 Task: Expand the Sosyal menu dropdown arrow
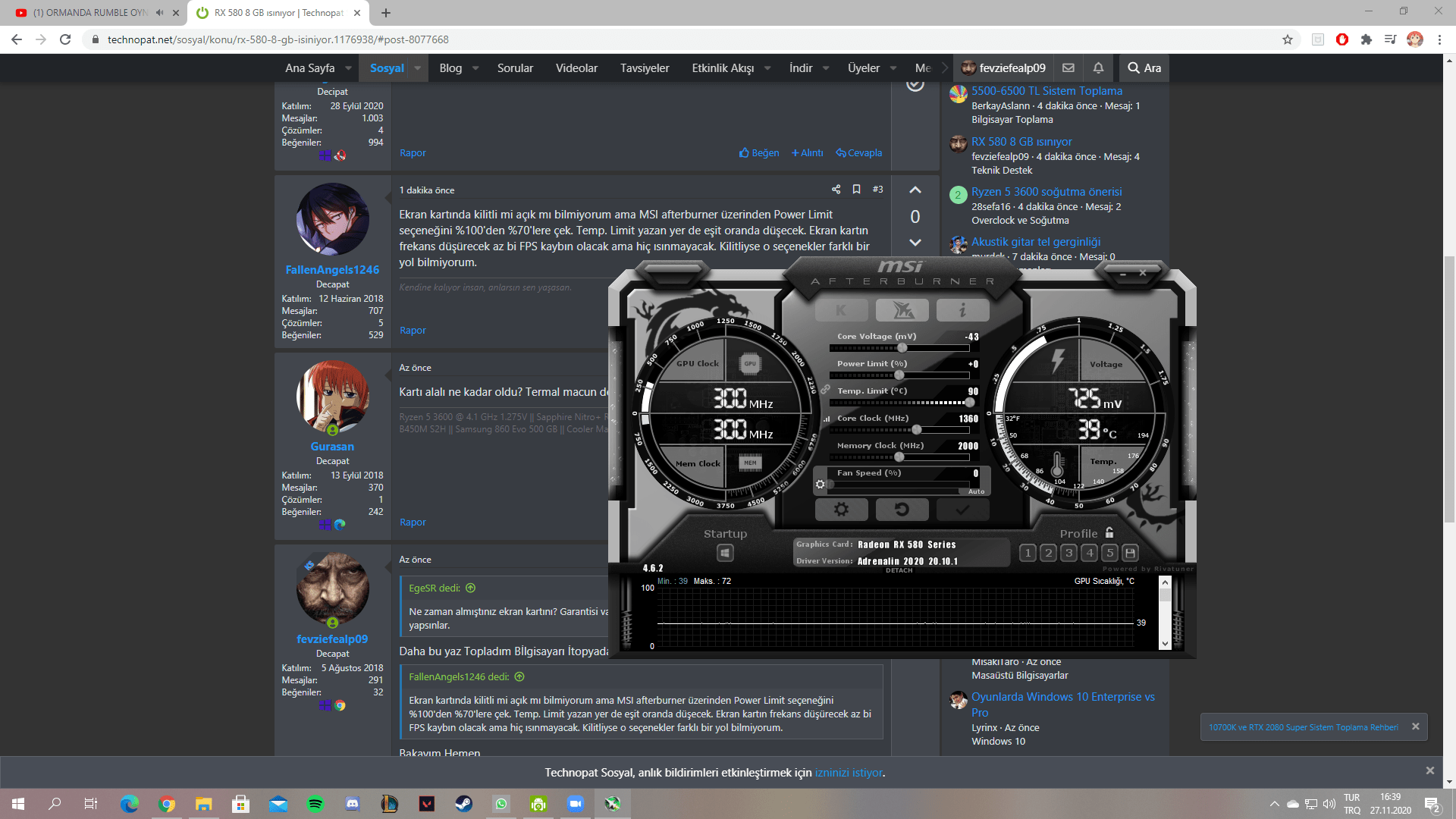coord(417,68)
